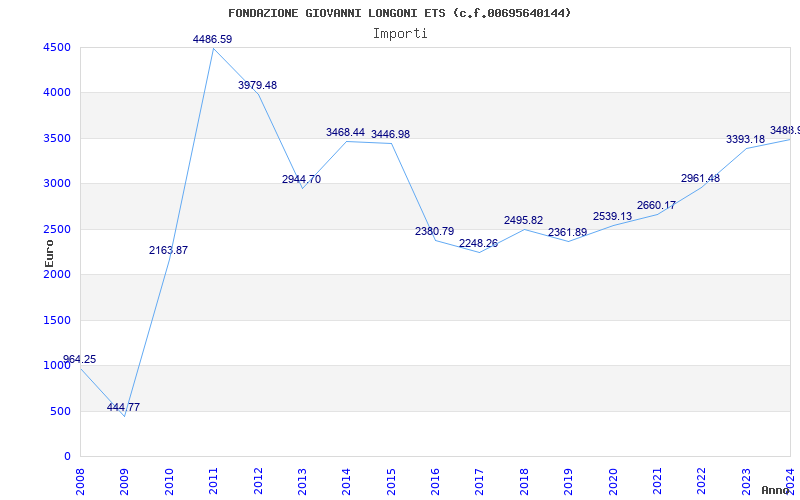Click the x-axis year 2013
Viewport: 800px width, 500px height.
[x=302, y=481]
